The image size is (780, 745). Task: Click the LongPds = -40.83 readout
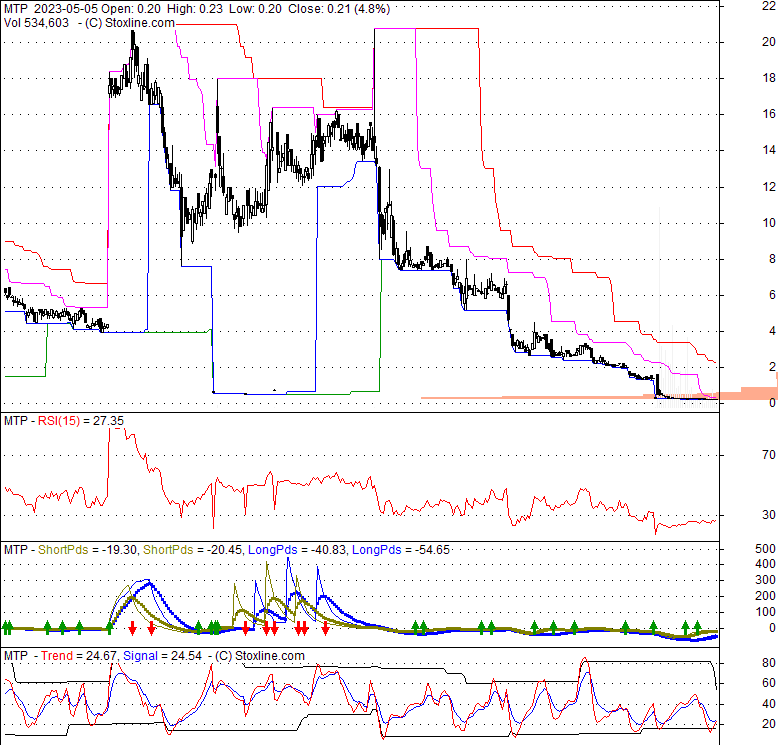pyautogui.click(x=296, y=550)
